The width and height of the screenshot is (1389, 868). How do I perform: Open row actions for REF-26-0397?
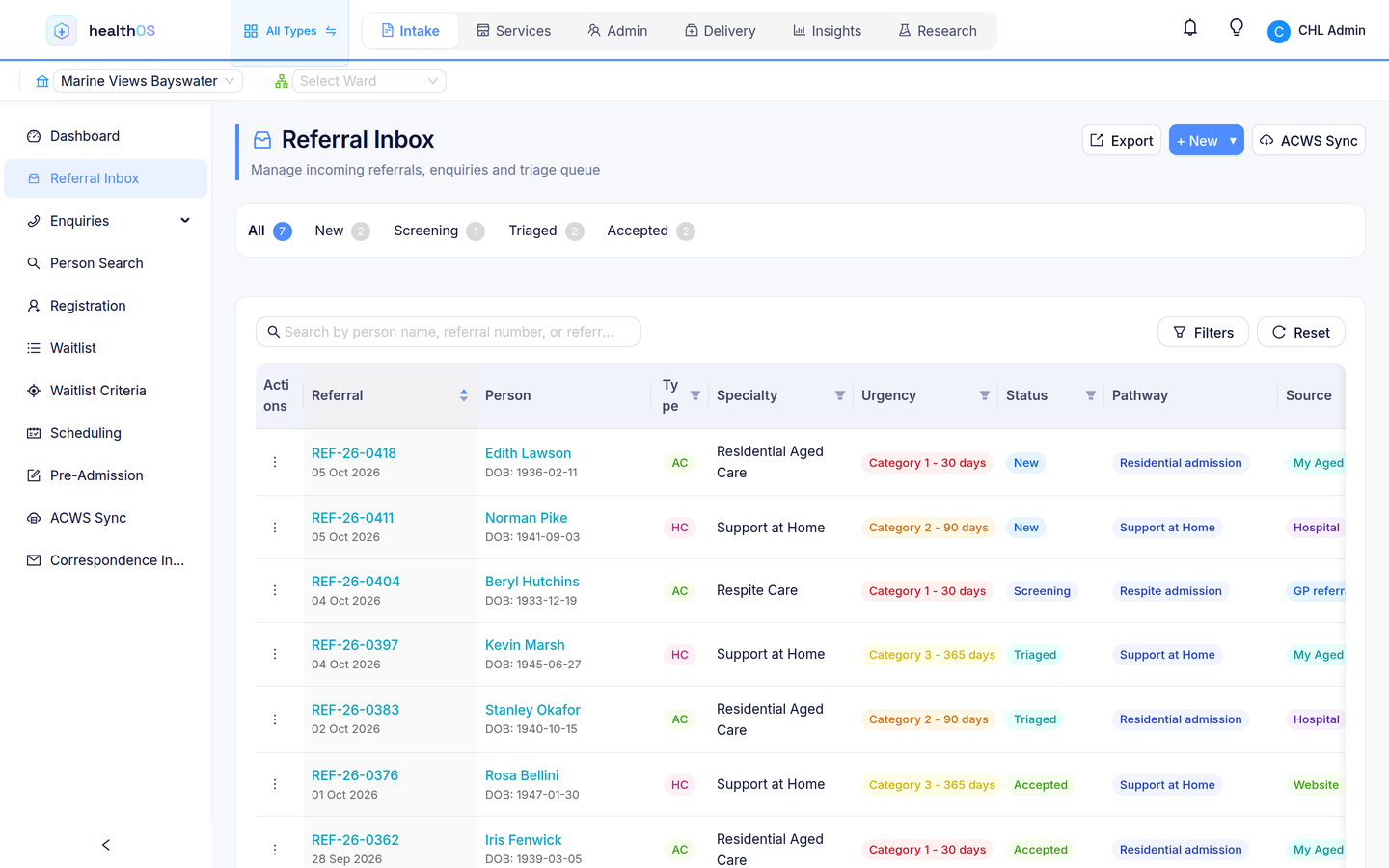(x=275, y=654)
